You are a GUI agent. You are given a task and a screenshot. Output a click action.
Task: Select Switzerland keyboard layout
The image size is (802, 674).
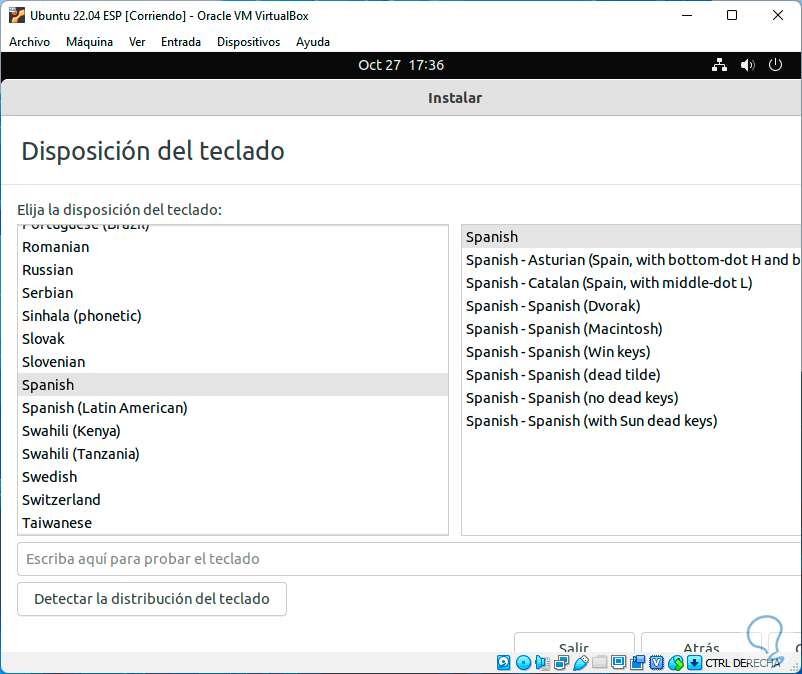[x=233, y=500]
